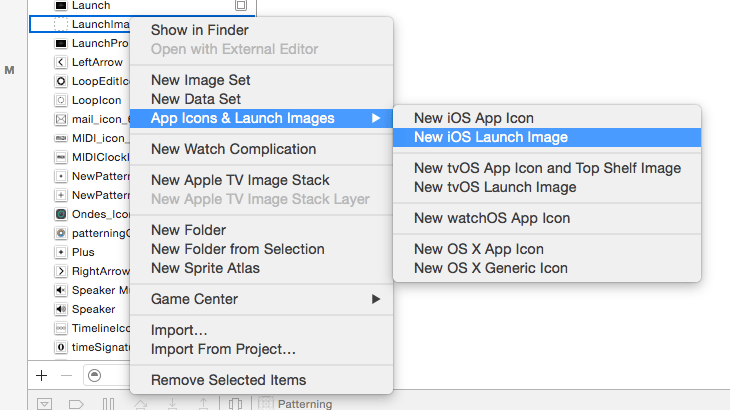Choose New Apple TV Image Stack
The width and height of the screenshot is (730, 410).
pyautogui.click(x=240, y=180)
